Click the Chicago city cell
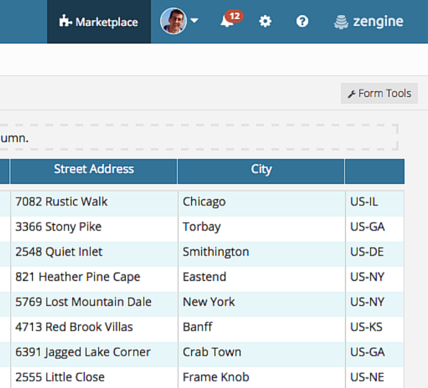Image resolution: width=428 pixels, height=388 pixels. click(x=262, y=204)
